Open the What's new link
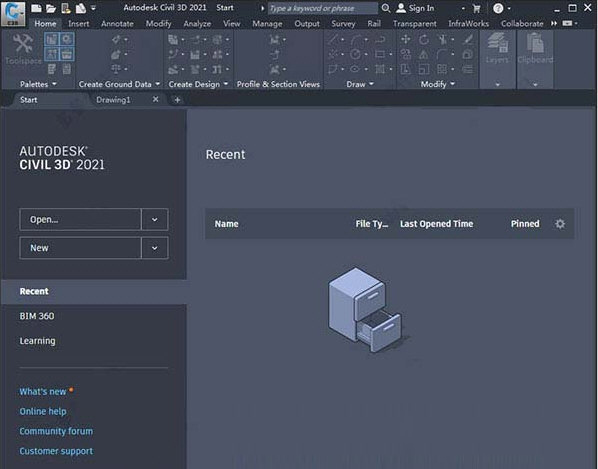This screenshot has height=469, width=598. 43,392
